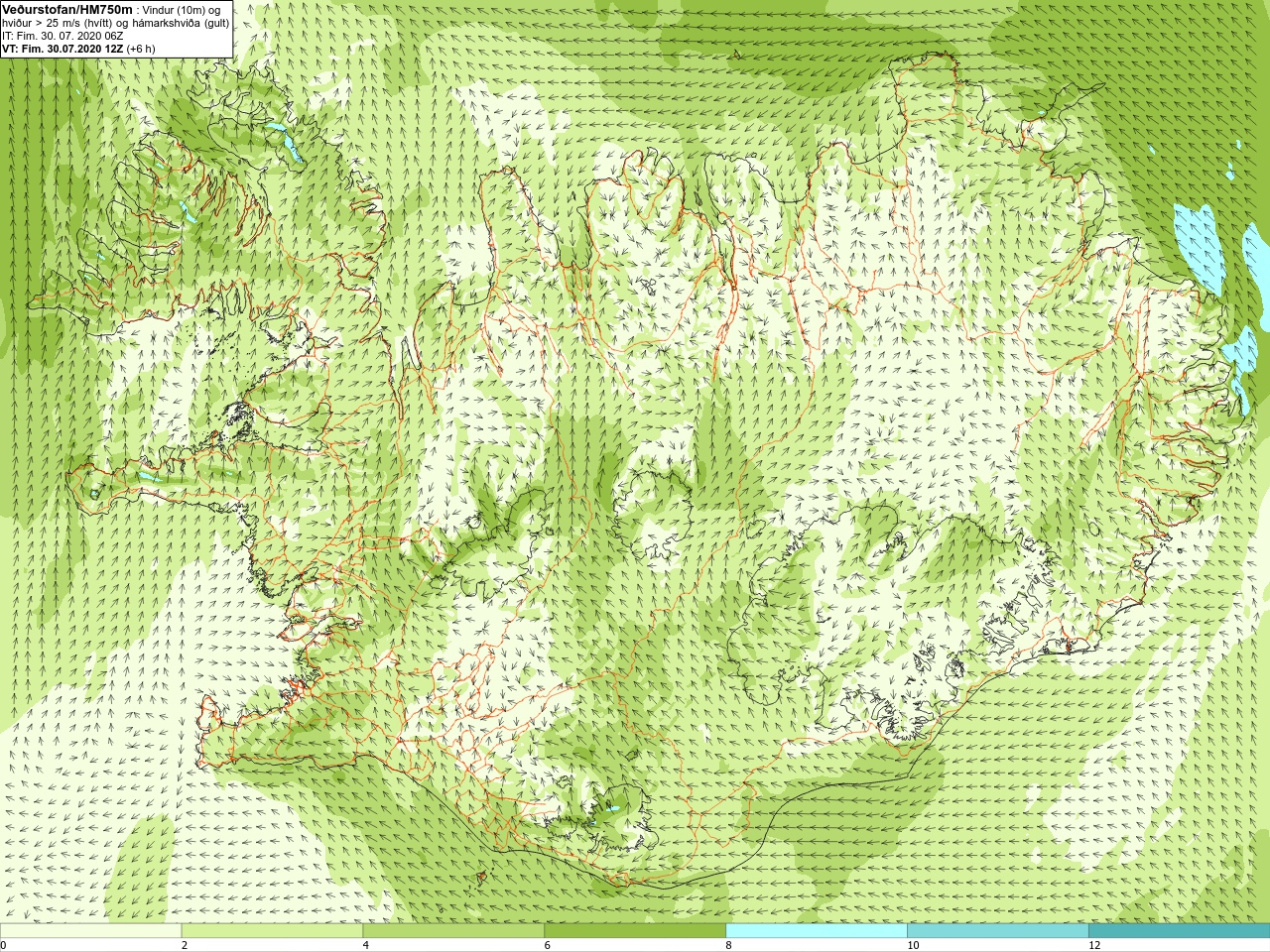Click the above 12 m/s teal legend swatch
1270x952 pixels.
click(x=1179, y=931)
